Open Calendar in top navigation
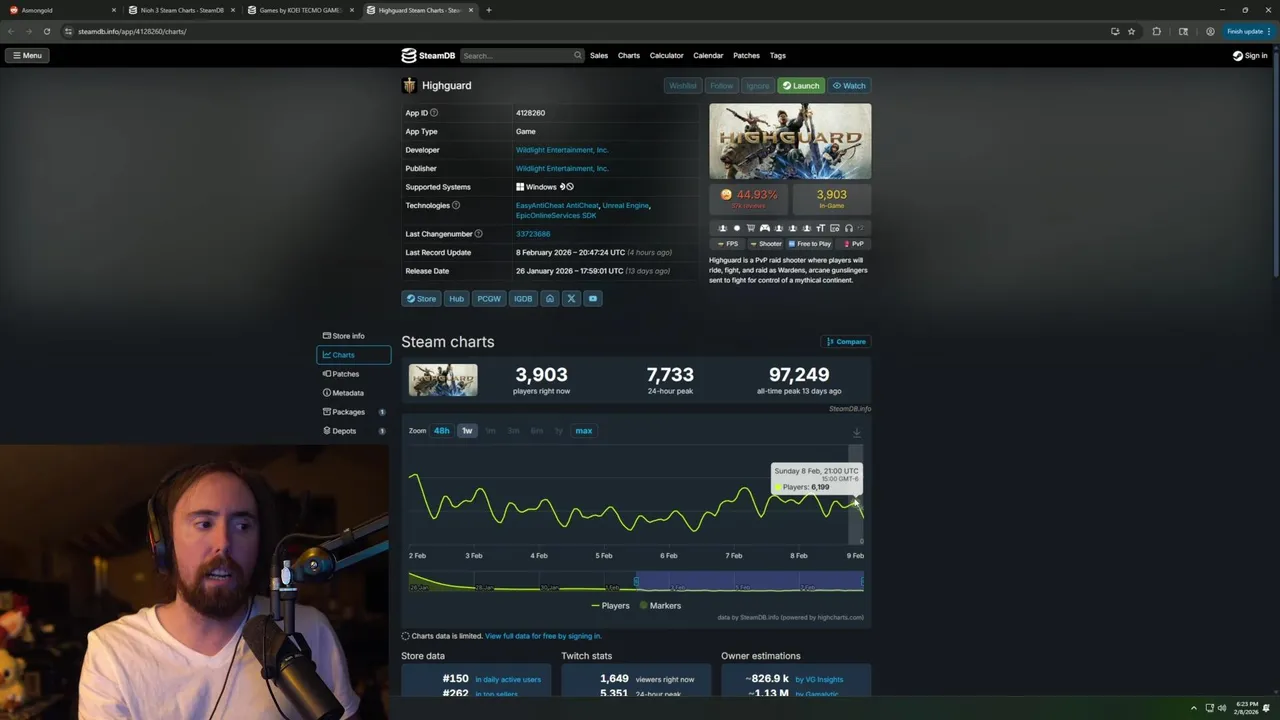Viewport: 1280px width, 720px height. [x=708, y=56]
